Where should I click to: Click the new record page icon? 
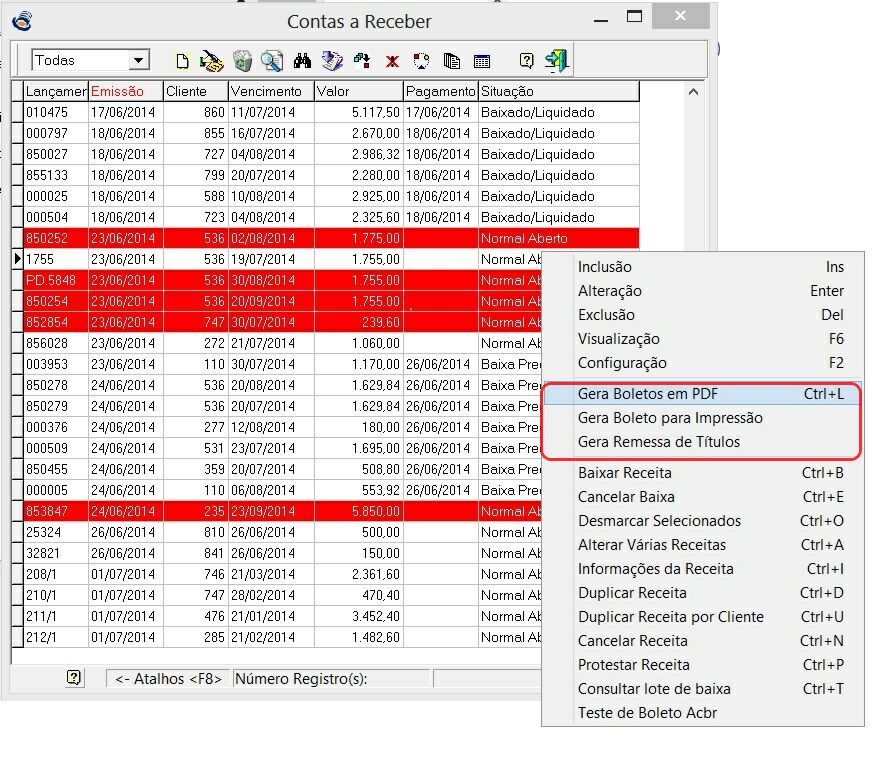pyautogui.click(x=182, y=61)
